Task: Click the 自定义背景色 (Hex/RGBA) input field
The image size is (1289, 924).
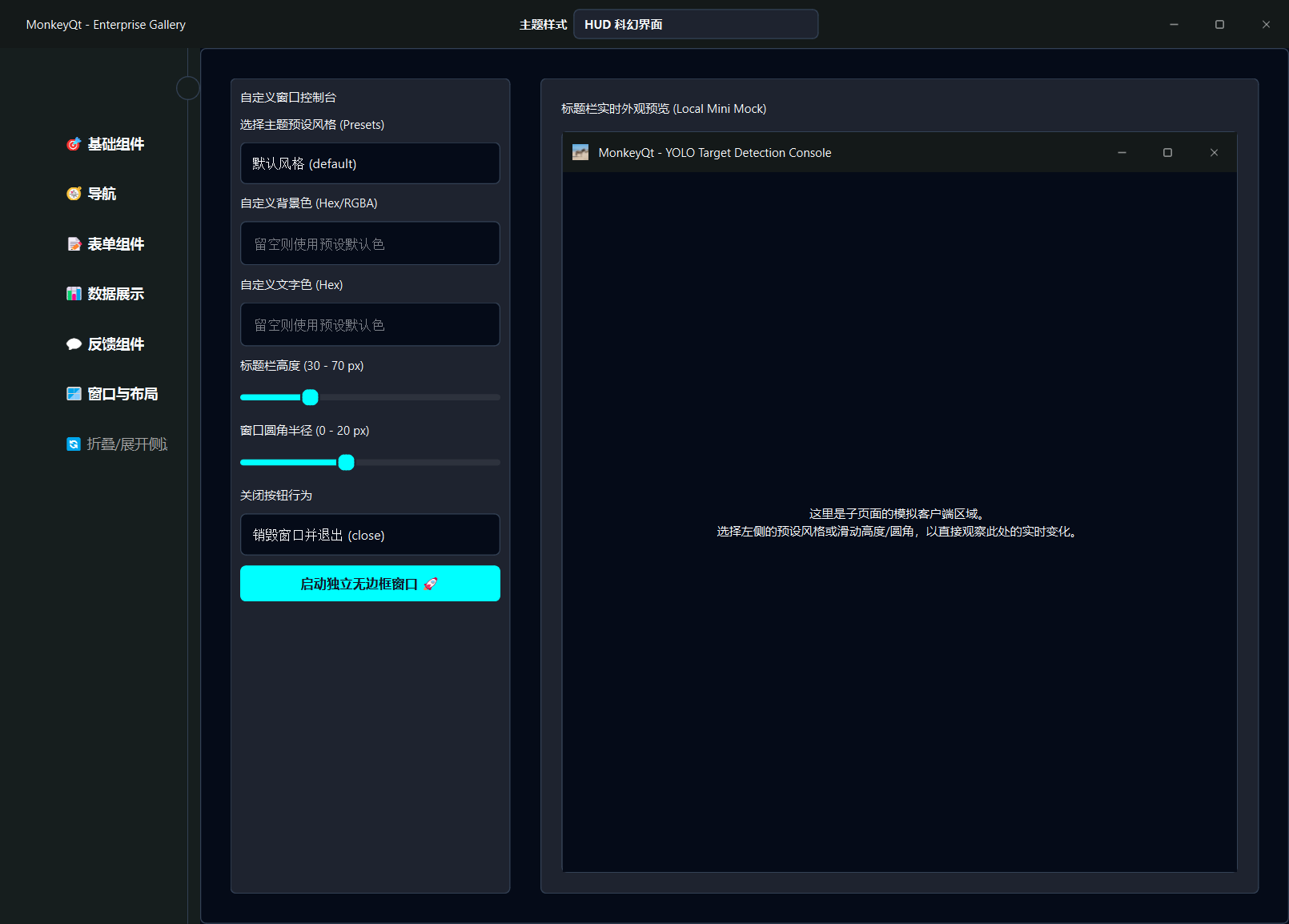Action: (370, 243)
